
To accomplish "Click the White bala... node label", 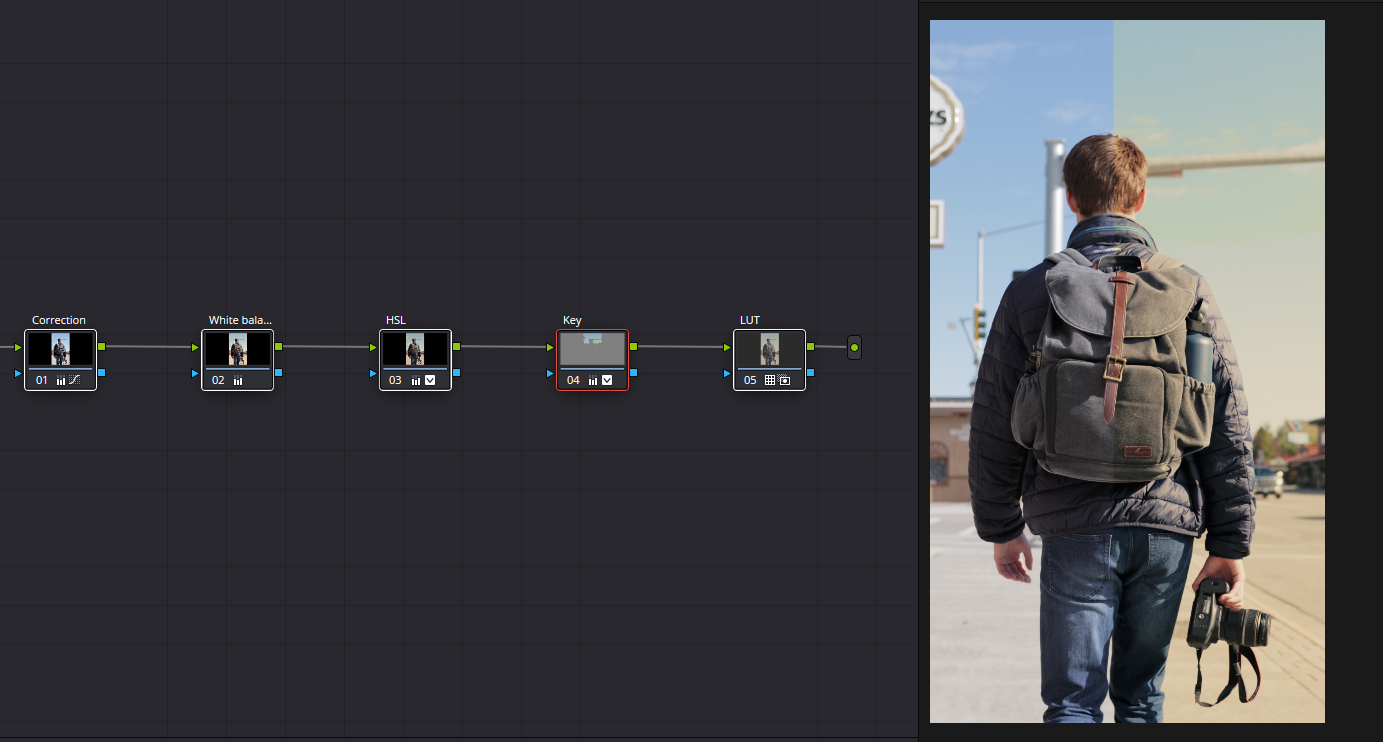I will [x=240, y=320].
